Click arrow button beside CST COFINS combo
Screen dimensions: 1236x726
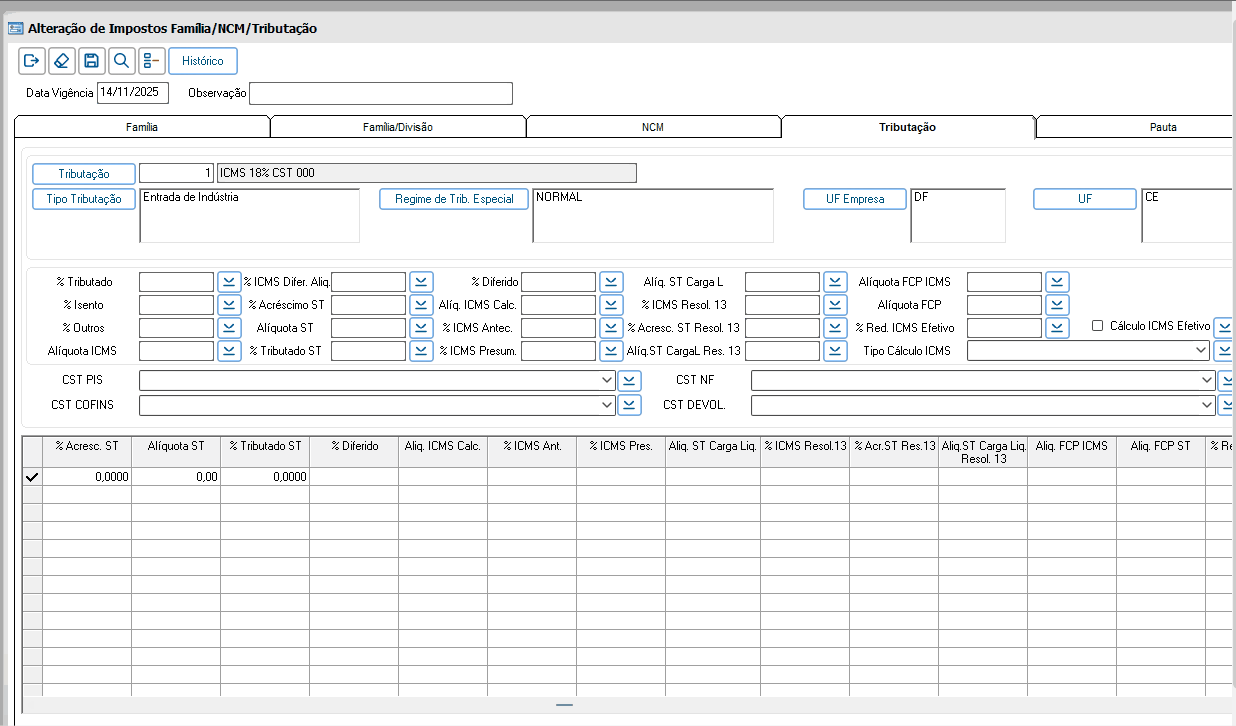coord(629,405)
